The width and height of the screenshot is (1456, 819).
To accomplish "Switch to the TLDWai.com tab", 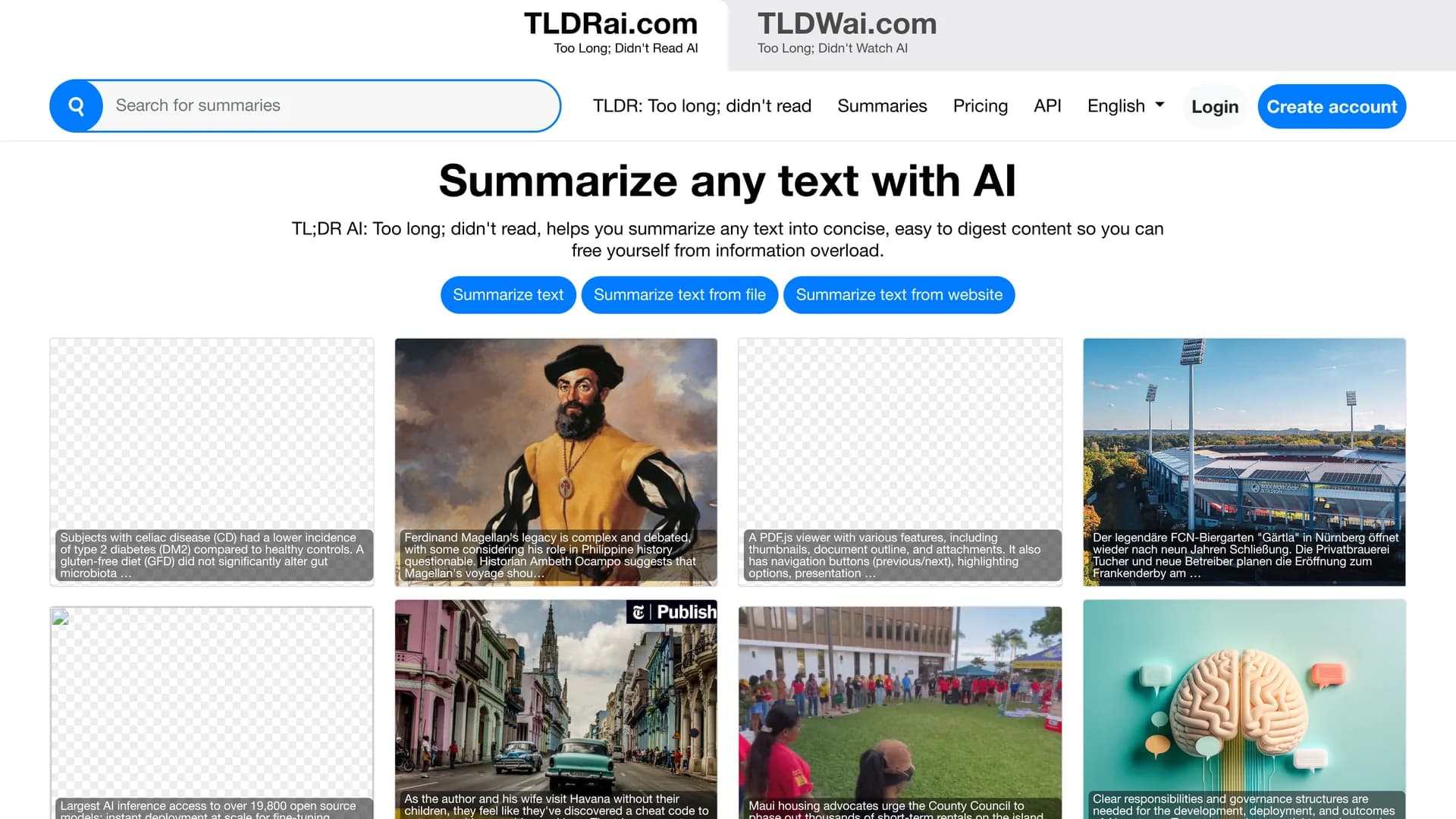I will pyautogui.click(x=847, y=24).
